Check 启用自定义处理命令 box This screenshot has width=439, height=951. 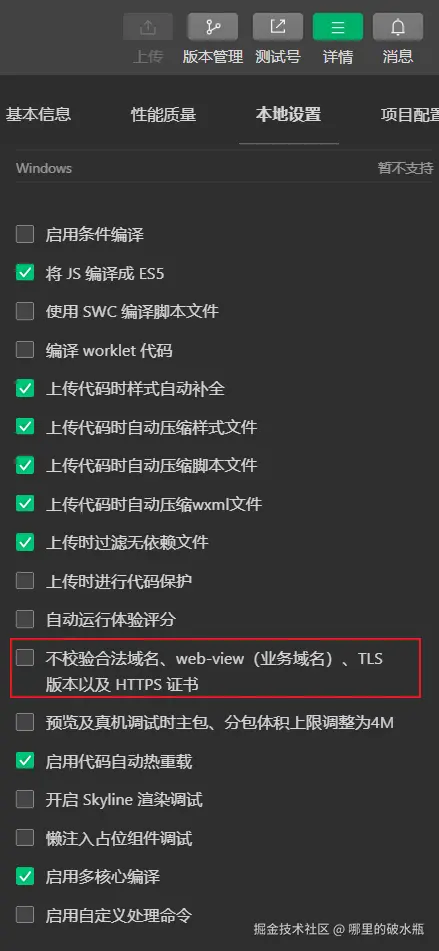25,915
